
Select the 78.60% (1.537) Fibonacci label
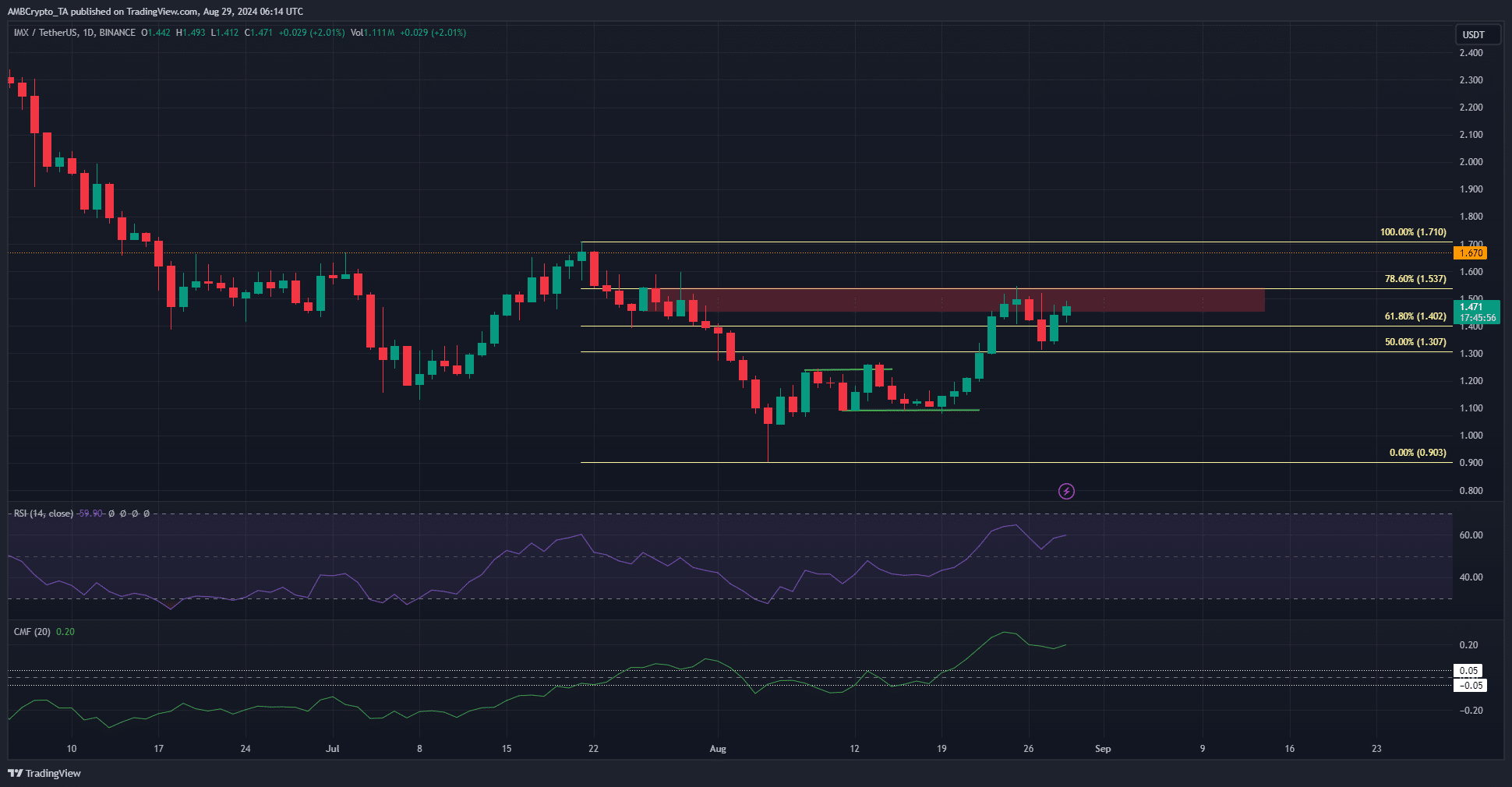1415,279
